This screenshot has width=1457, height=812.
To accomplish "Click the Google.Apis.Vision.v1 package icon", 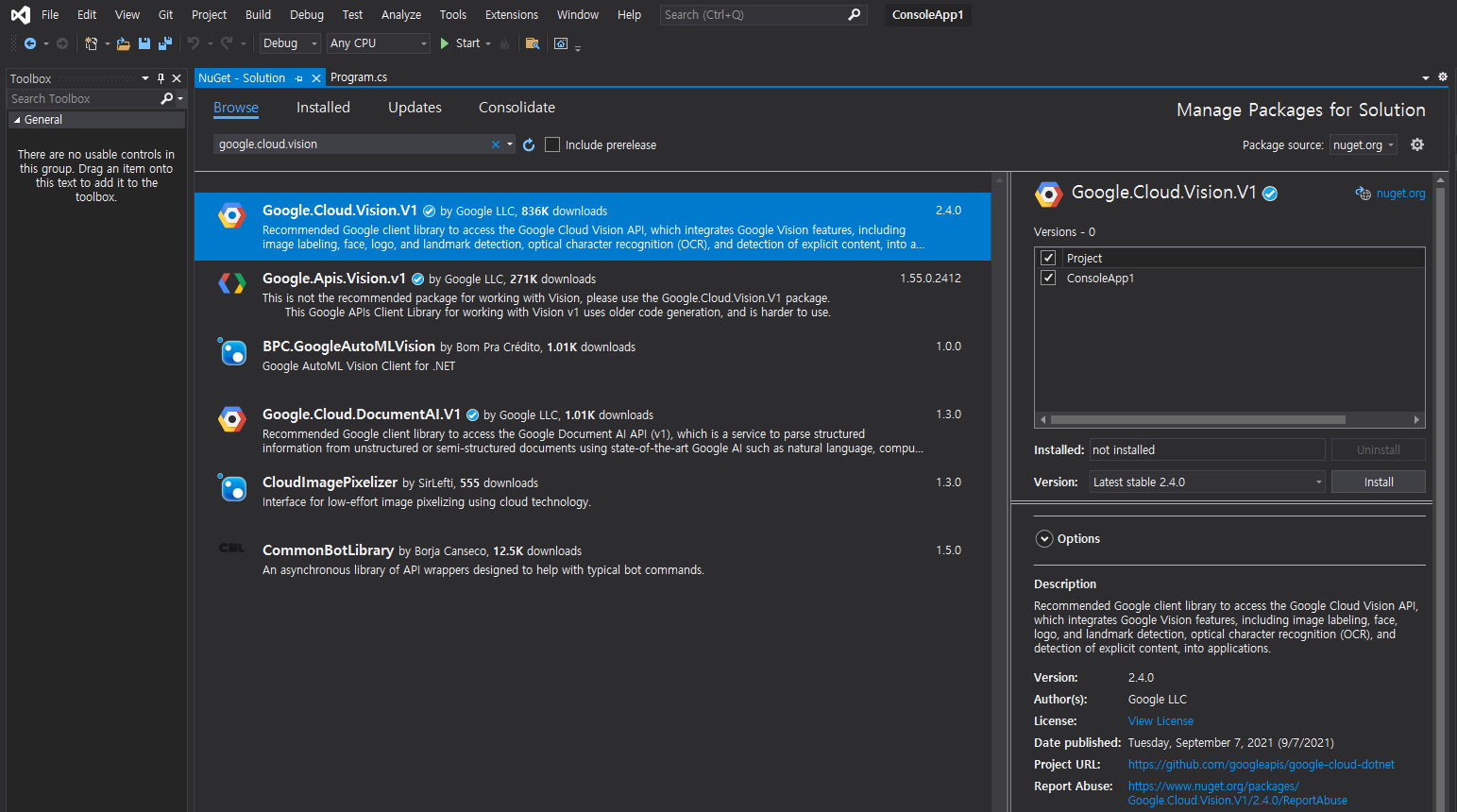I will pyautogui.click(x=231, y=282).
